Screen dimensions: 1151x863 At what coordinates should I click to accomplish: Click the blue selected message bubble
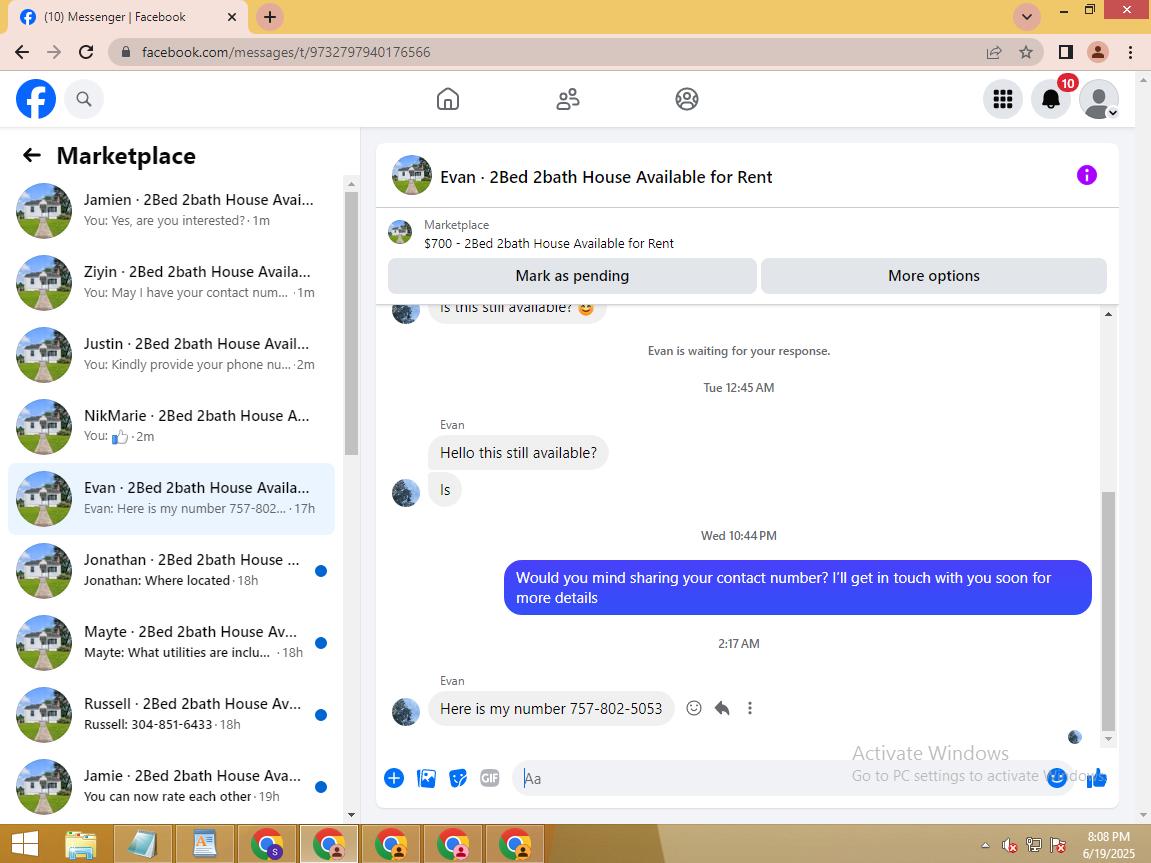[797, 588]
